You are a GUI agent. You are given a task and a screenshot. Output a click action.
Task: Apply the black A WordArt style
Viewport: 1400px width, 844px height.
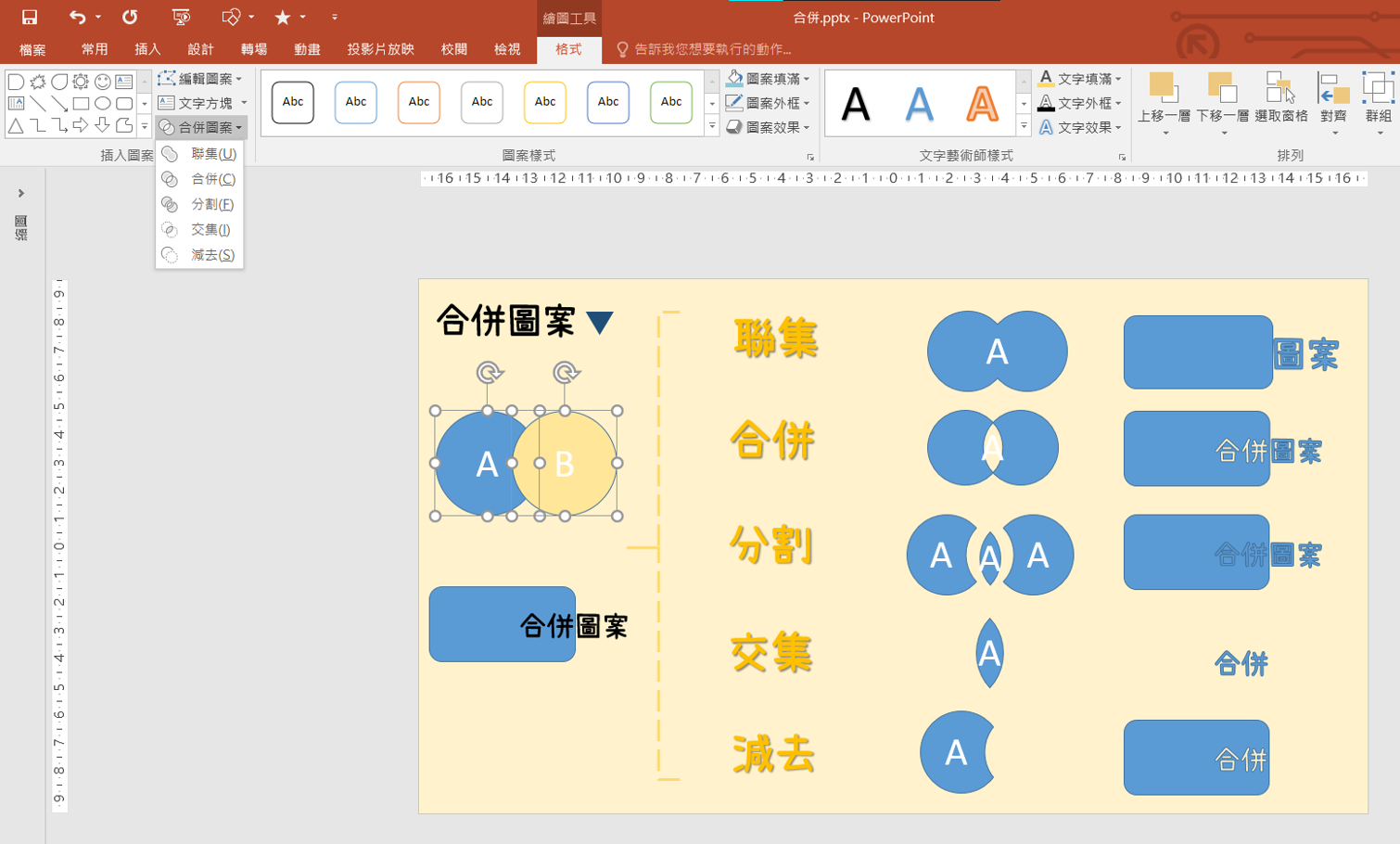[856, 103]
